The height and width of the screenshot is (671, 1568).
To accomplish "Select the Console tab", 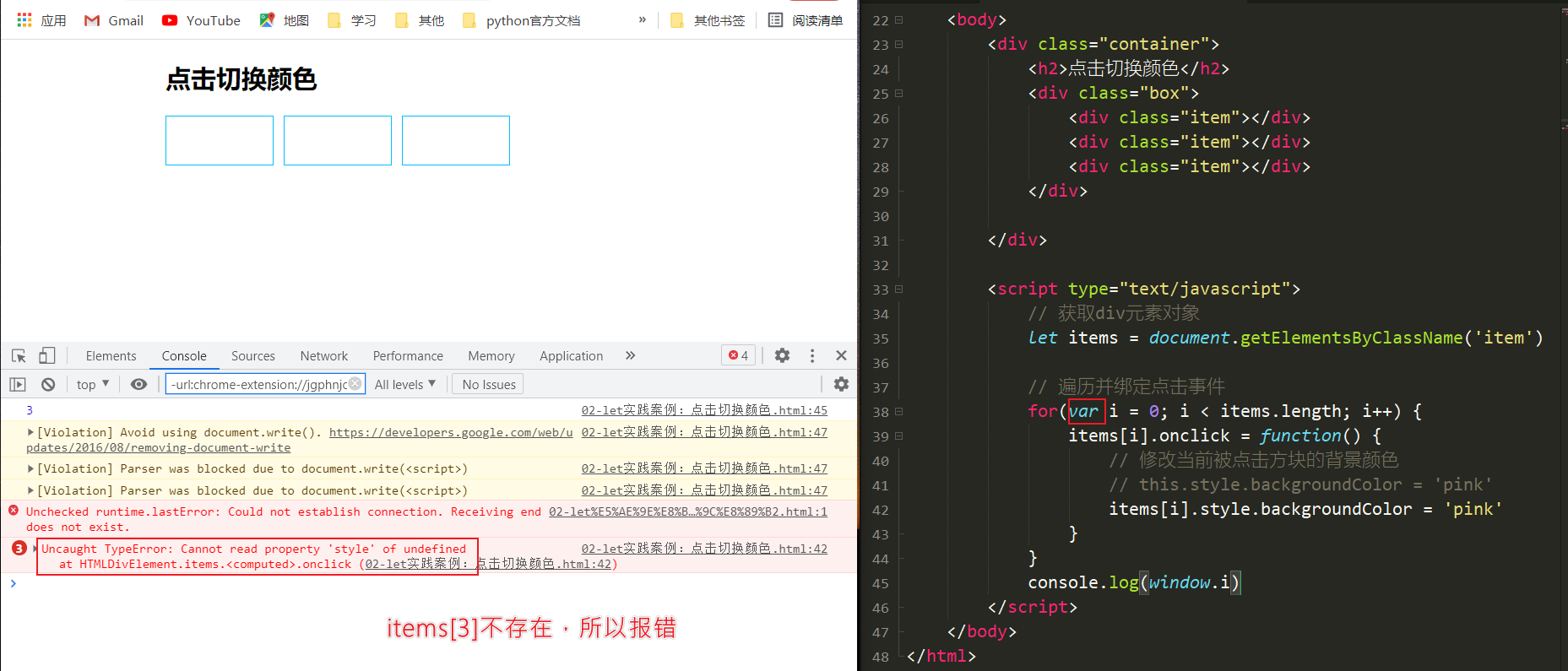I will point(184,356).
